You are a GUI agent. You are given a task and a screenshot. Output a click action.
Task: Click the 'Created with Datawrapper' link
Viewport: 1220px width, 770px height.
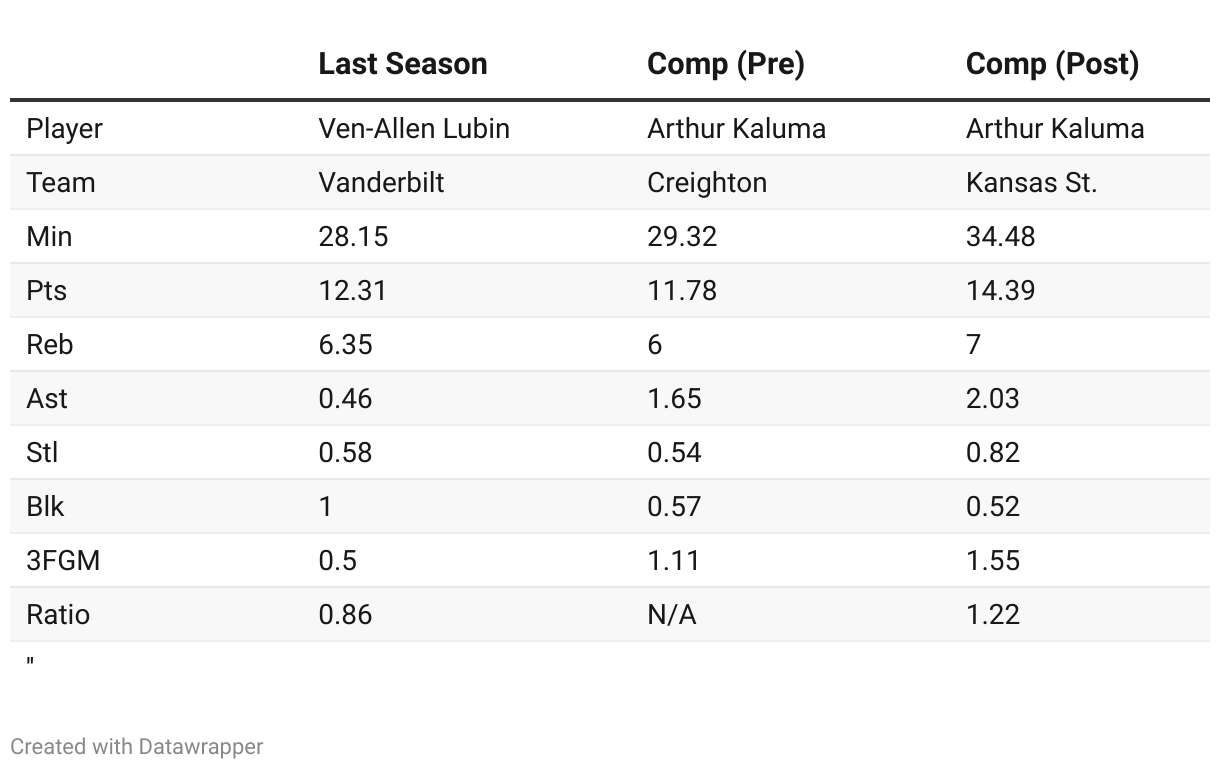click(137, 746)
